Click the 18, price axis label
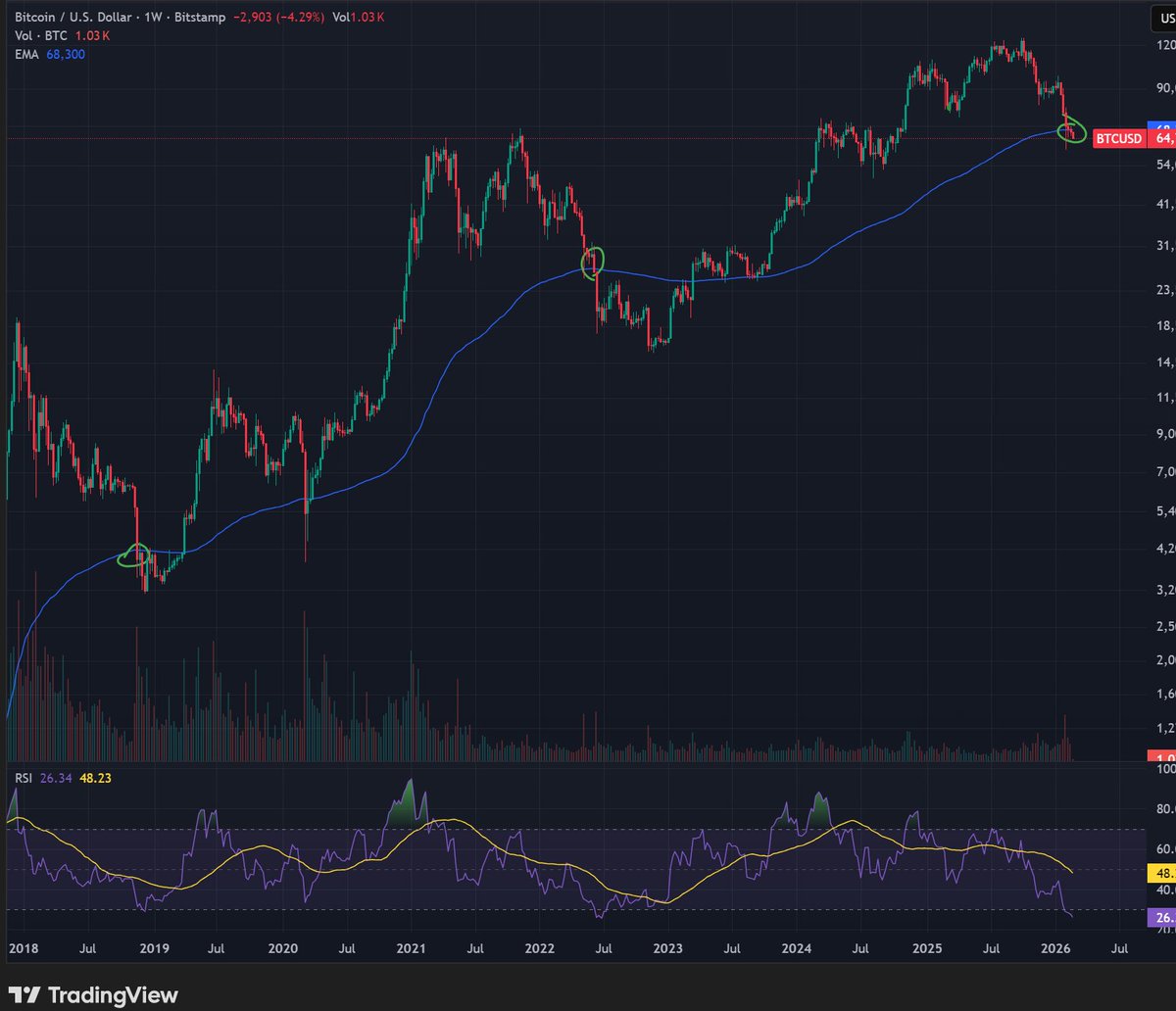Screen dimensions: 1176x1011 click(x=1166, y=326)
